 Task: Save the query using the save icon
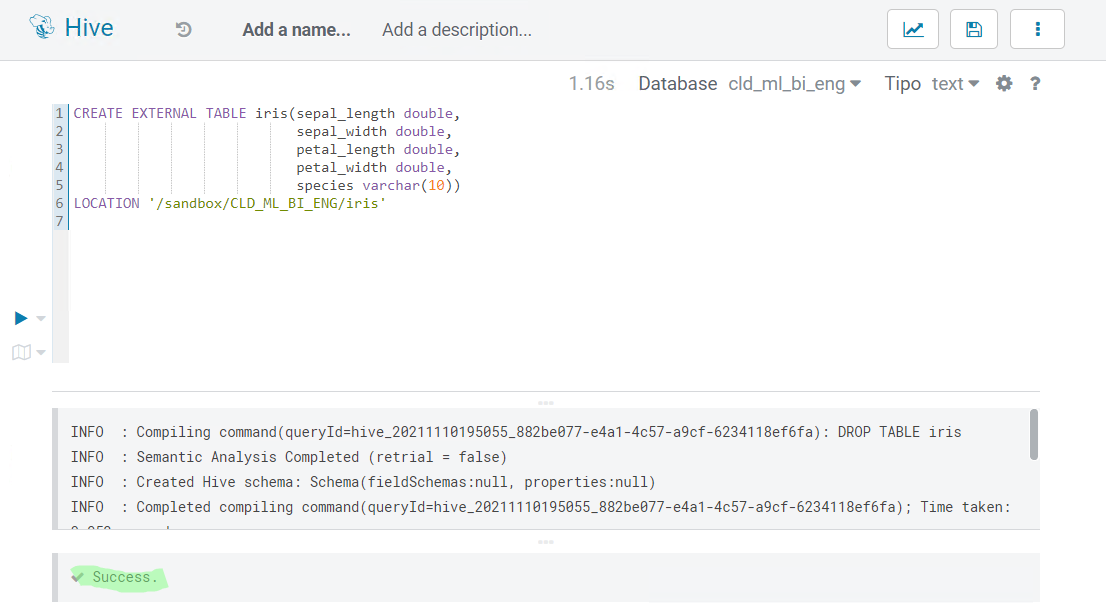point(973,29)
